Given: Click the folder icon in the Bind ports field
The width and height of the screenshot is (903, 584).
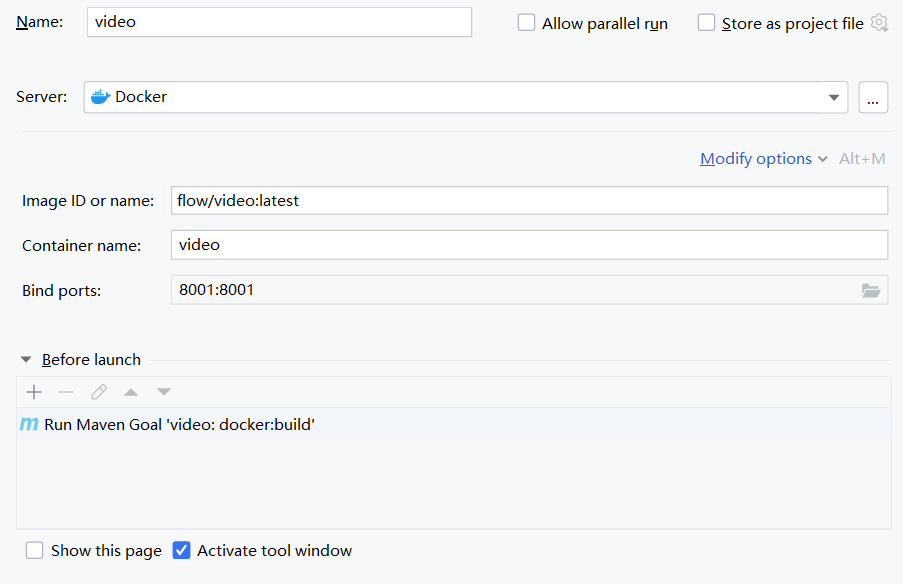Looking at the screenshot, I should point(871,290).
